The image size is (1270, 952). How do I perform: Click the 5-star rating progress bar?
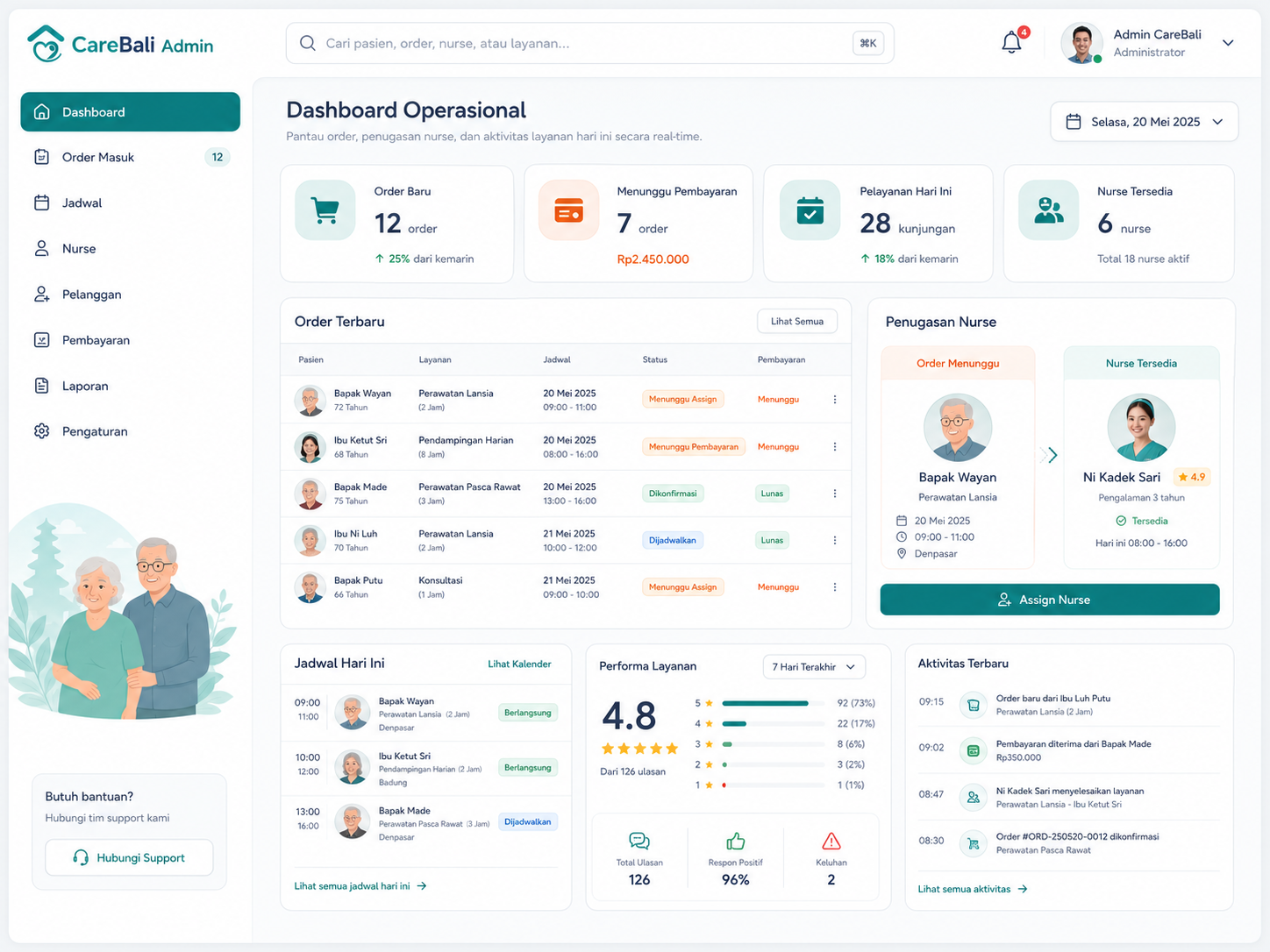coord(774,703)
